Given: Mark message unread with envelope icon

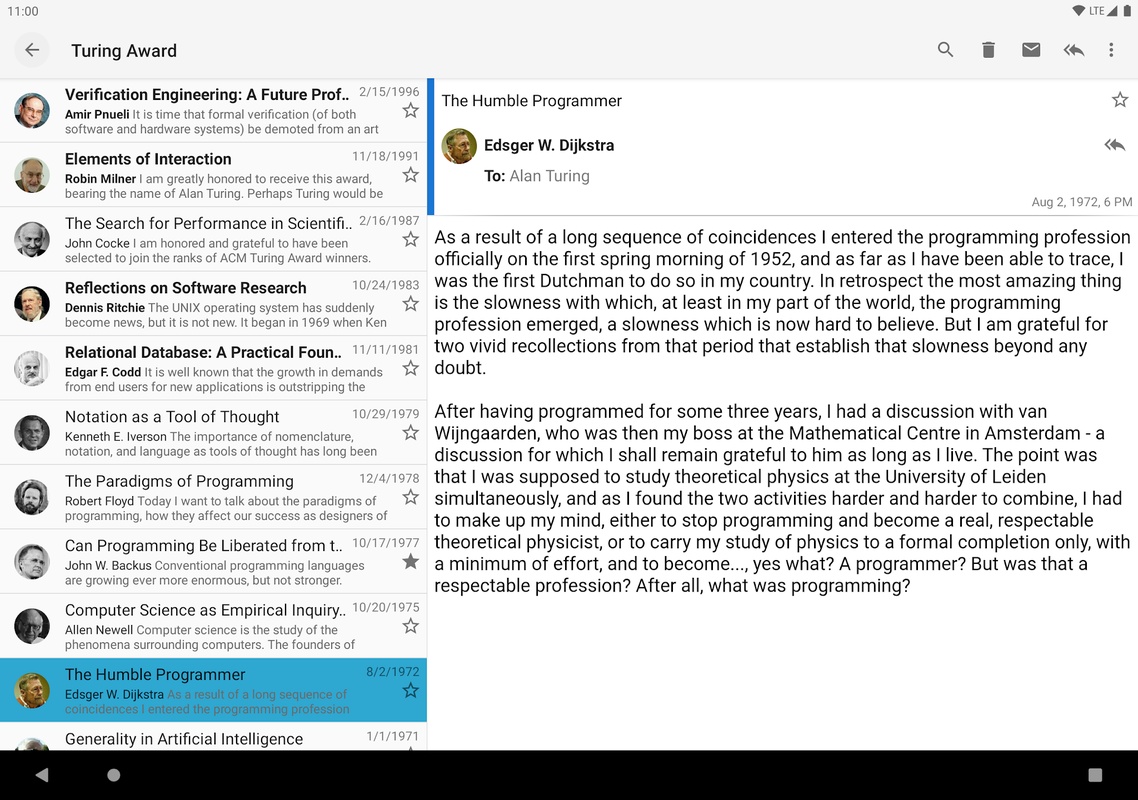Looking at the screenshot, I should [1031, 50].
